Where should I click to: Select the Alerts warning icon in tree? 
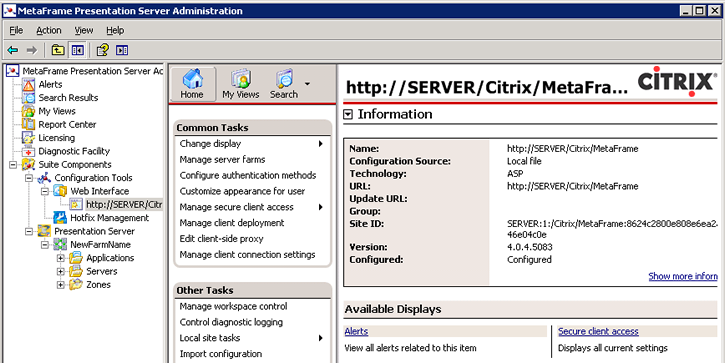pos(29,85)
